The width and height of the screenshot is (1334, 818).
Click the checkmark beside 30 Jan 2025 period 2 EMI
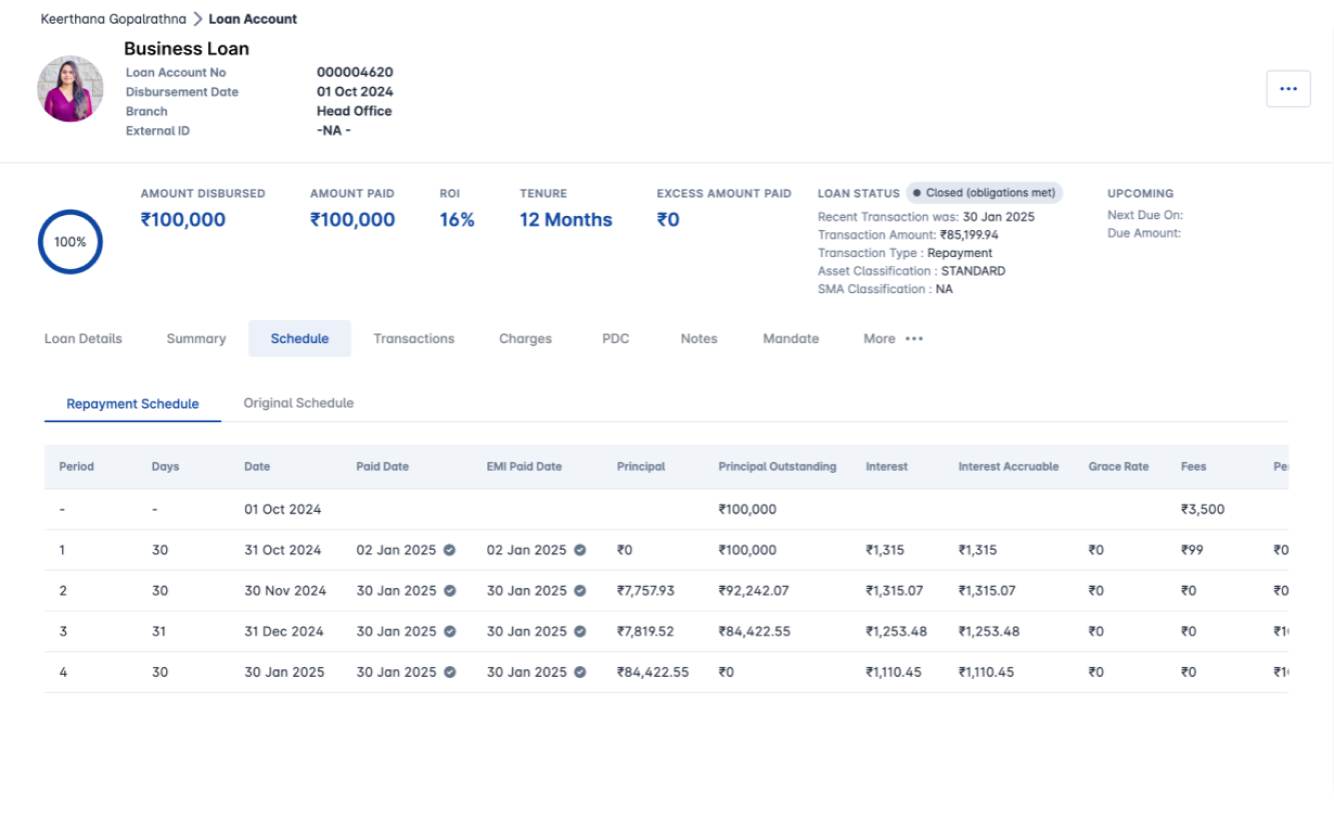point(578,590)
